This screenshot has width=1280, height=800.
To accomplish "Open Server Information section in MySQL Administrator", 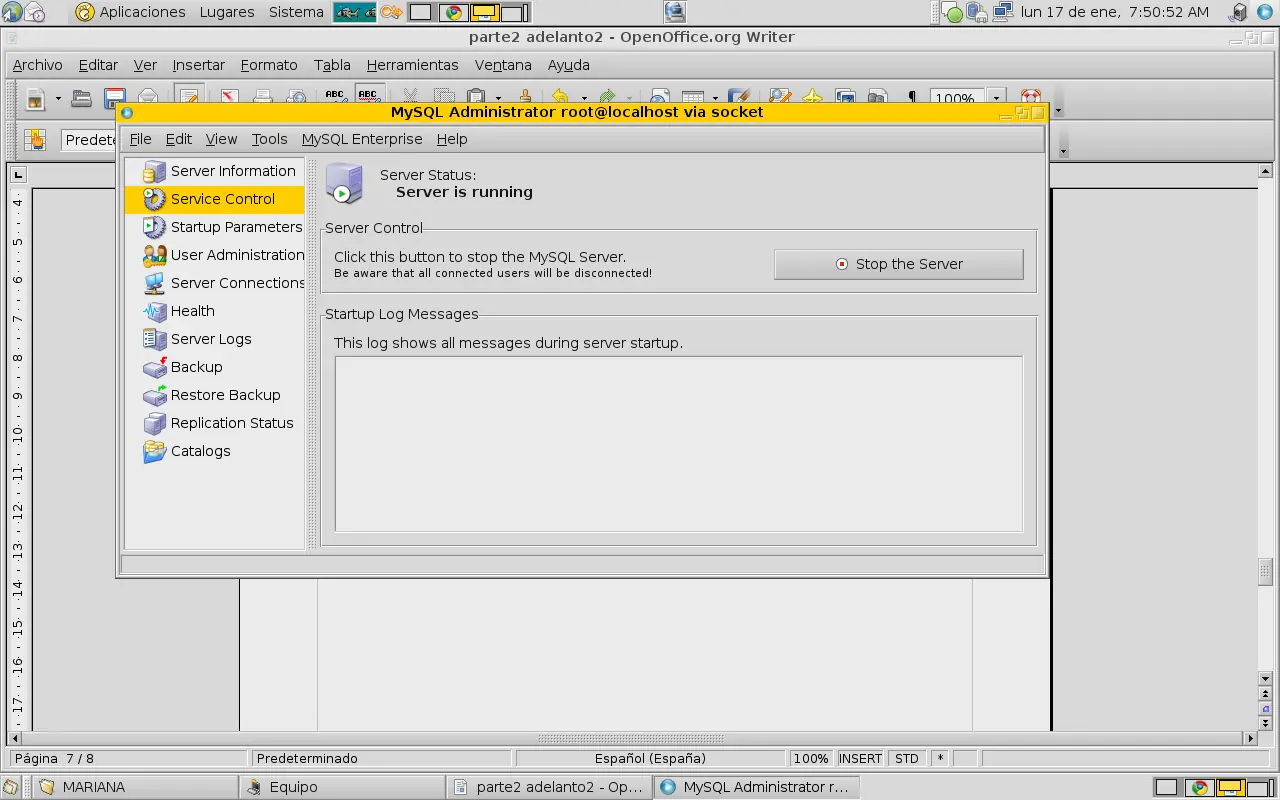I will [214, 171].
